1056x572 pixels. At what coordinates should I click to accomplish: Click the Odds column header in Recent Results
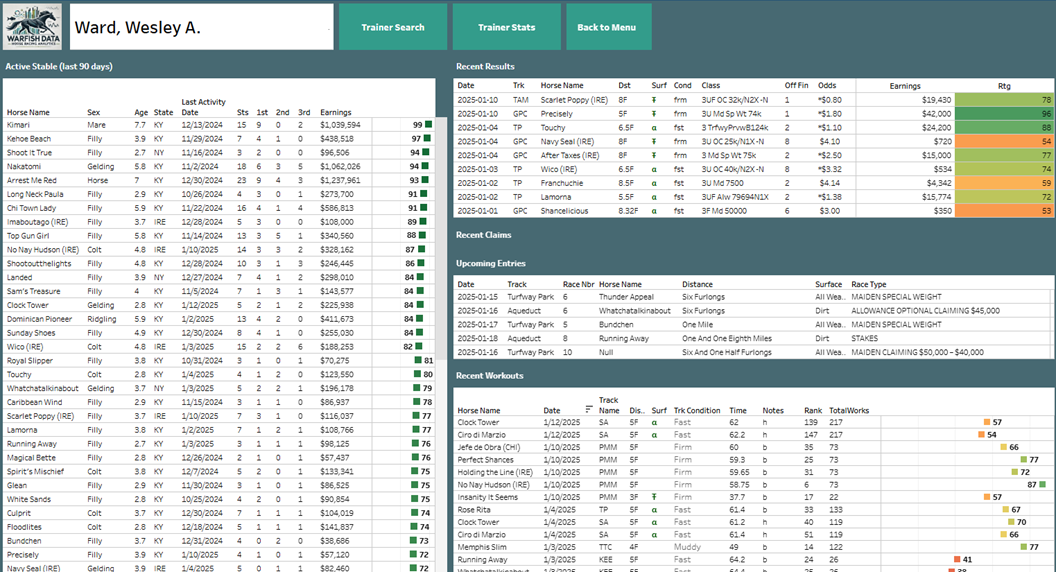[827, 86]
